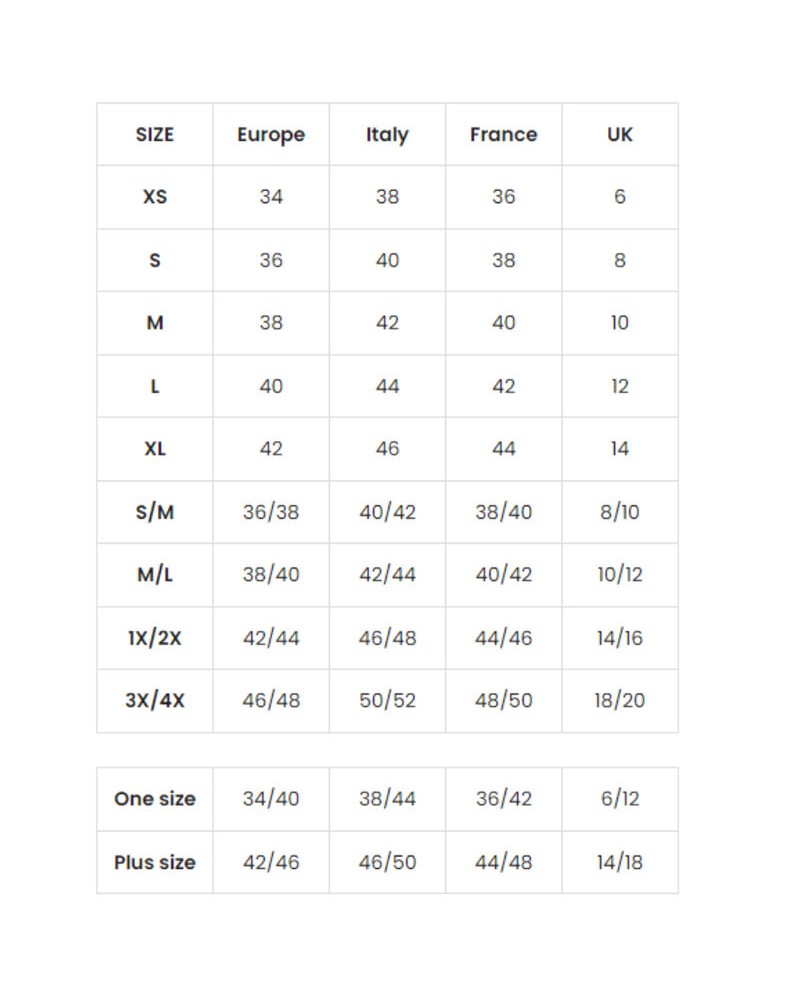Click the Europe value 46/48 cell
This screenshot has height=1000, width=800.
[x=271, y=700]
